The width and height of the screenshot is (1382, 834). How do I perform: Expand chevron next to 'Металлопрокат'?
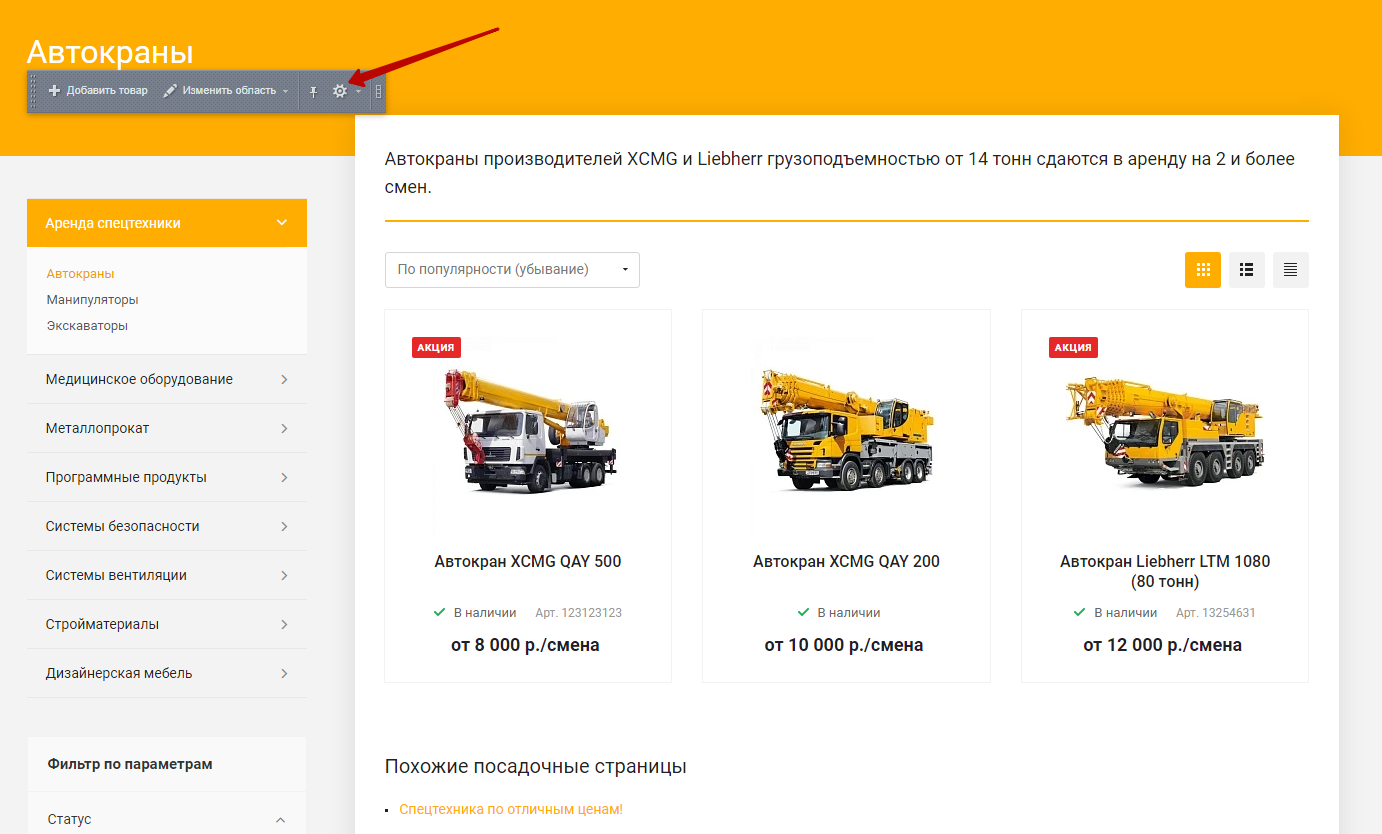pos(284,429)
